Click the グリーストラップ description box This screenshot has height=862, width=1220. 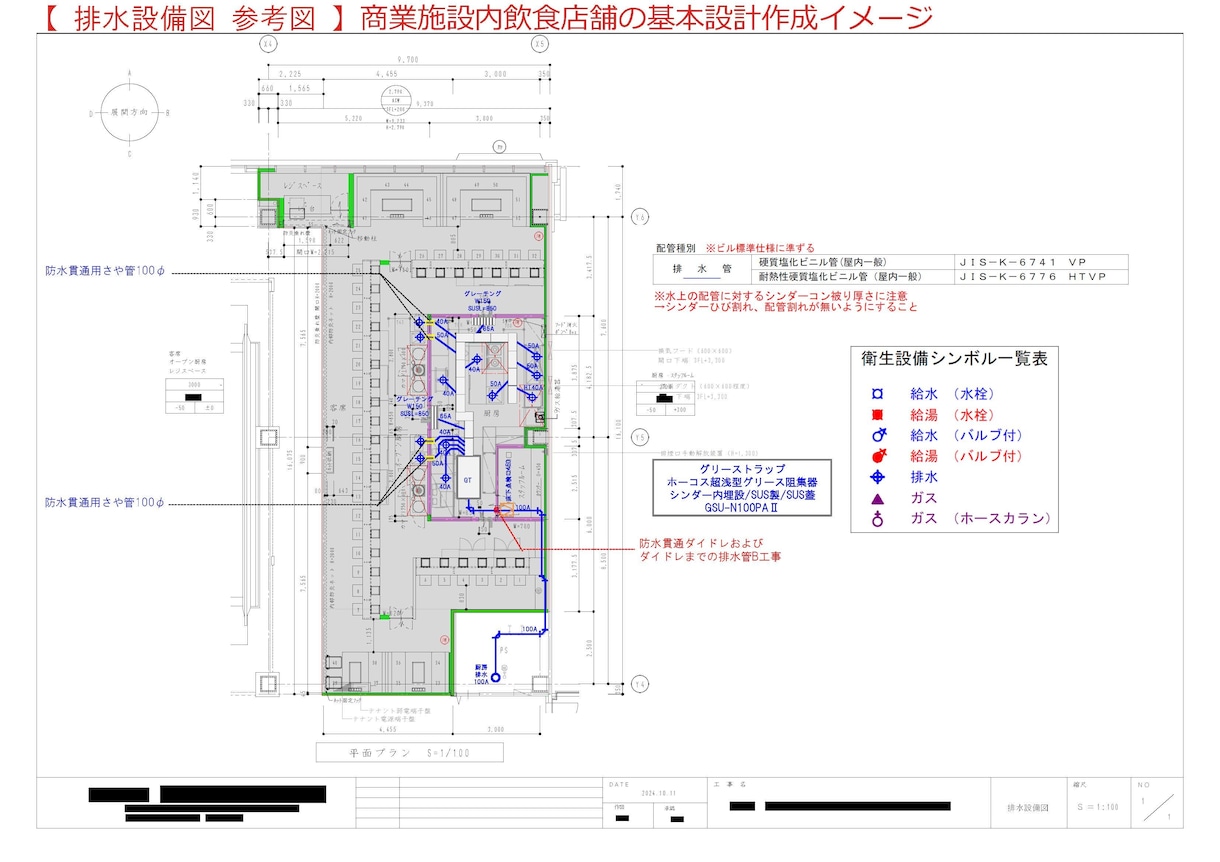click(743, 489)
